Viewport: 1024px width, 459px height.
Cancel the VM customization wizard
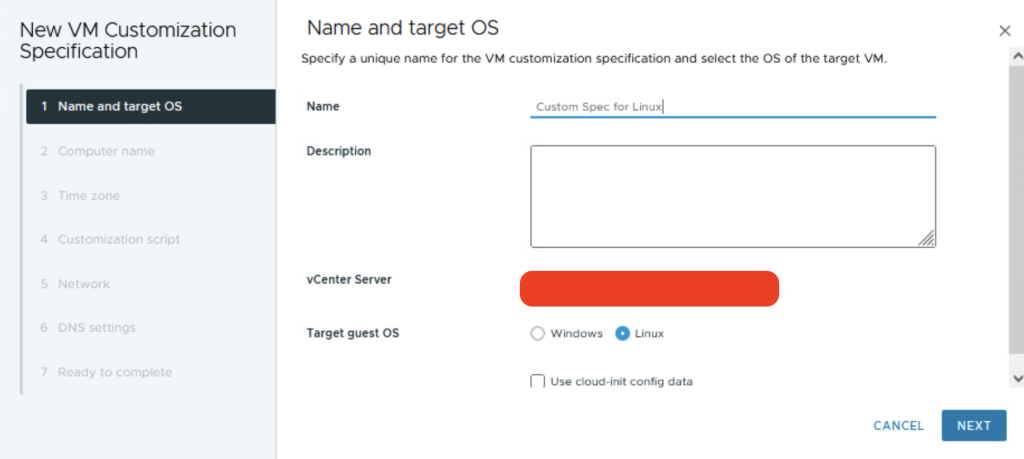click(x=898, y=425)
